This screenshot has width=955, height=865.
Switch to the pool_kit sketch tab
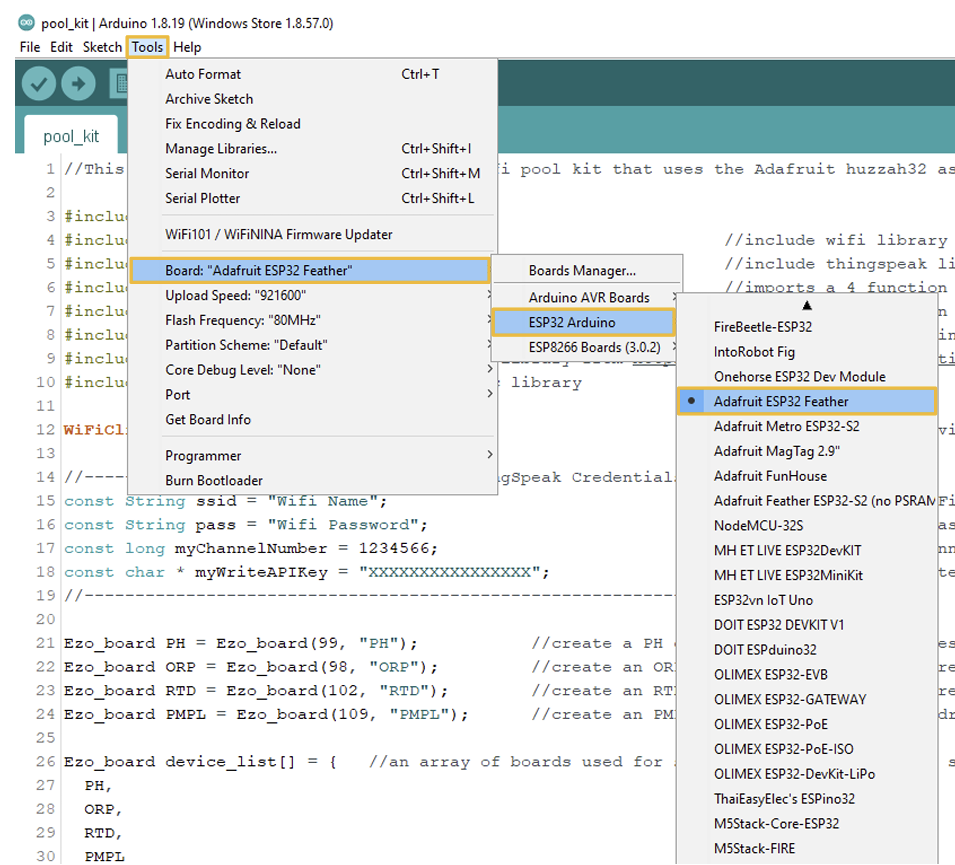tap(71, 136)
